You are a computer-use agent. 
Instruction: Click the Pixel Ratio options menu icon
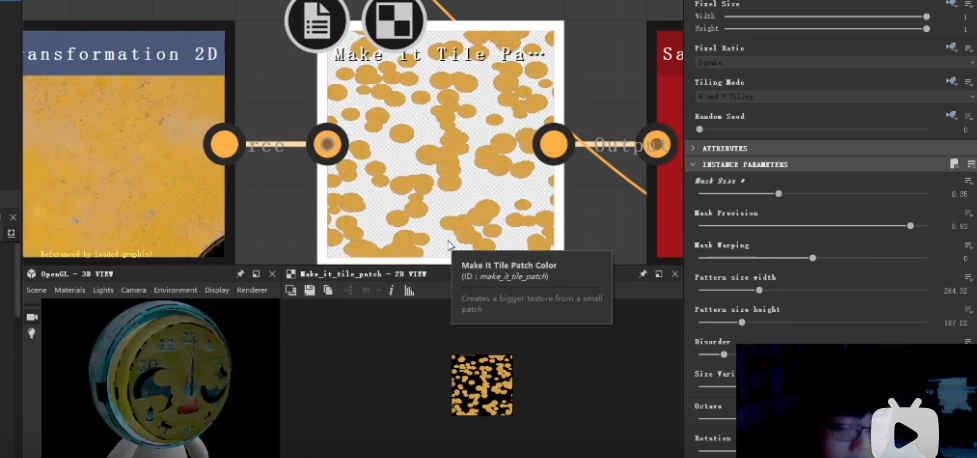[969, 48]
